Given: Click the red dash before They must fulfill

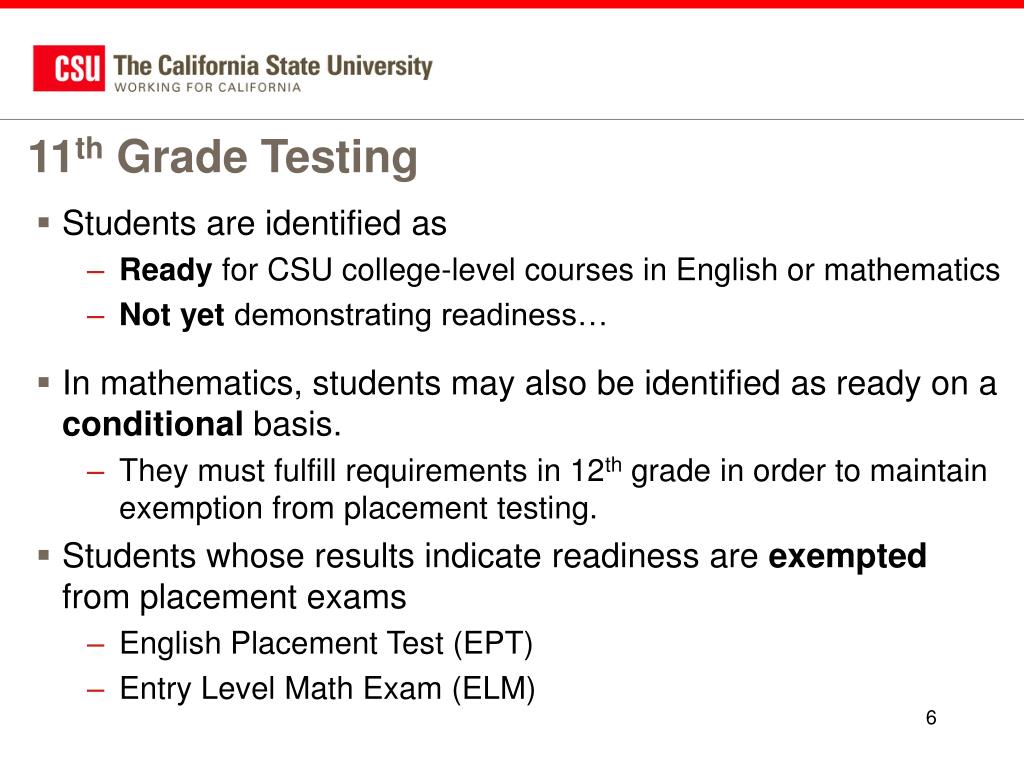Looking at the screenshot, I should coord(95,472).
